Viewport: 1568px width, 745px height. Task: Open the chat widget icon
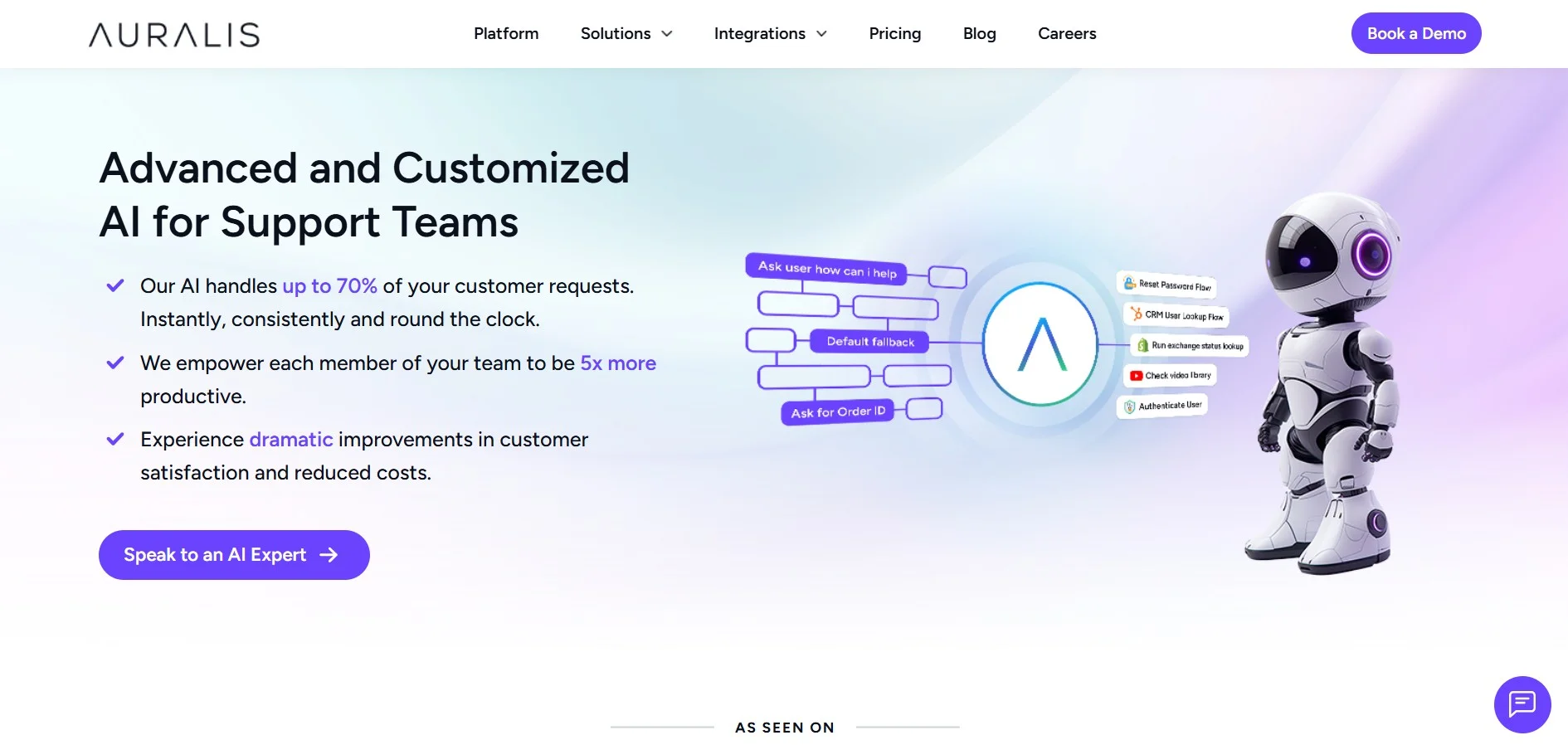1522,704
